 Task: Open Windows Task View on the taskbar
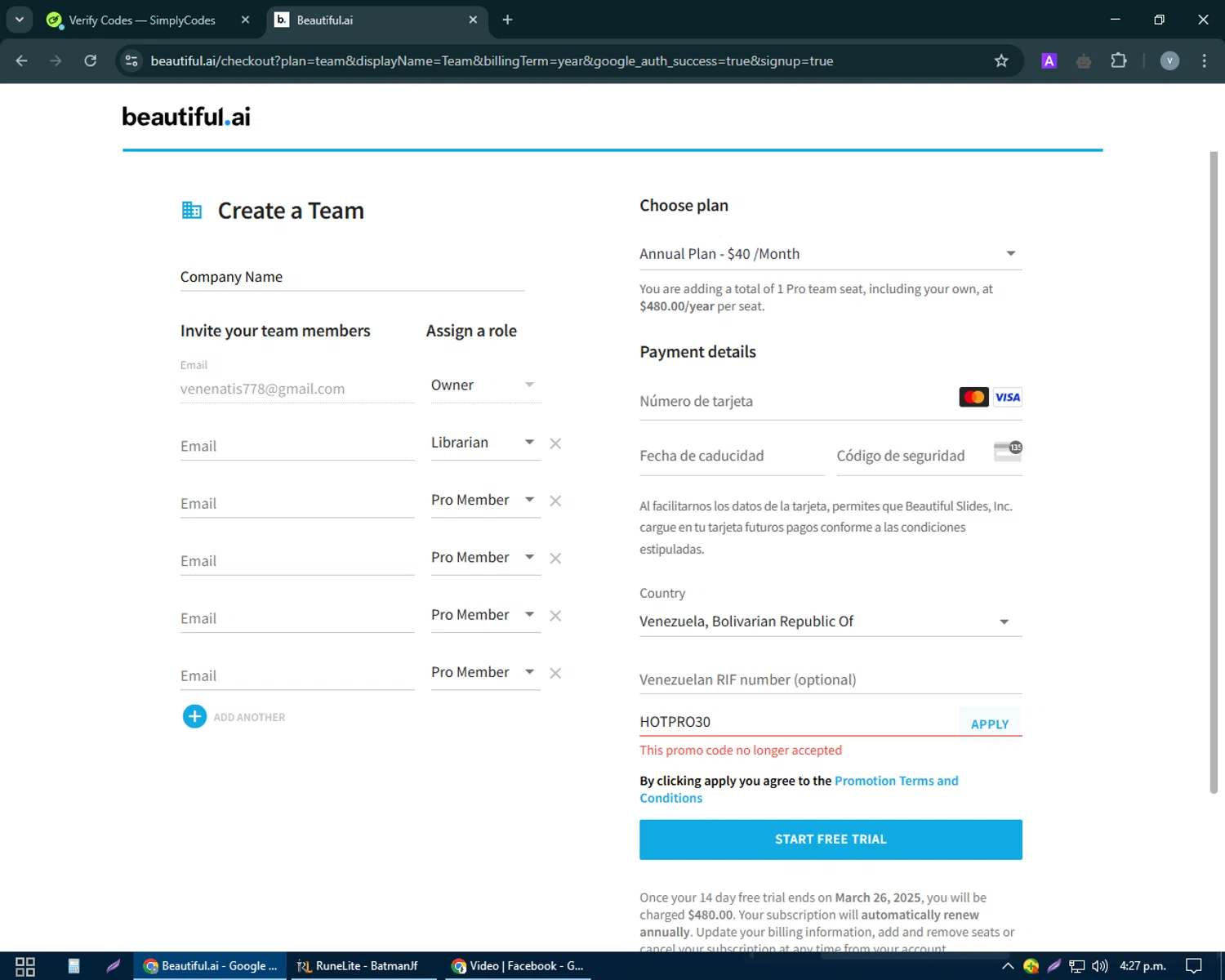click(25, 966)
